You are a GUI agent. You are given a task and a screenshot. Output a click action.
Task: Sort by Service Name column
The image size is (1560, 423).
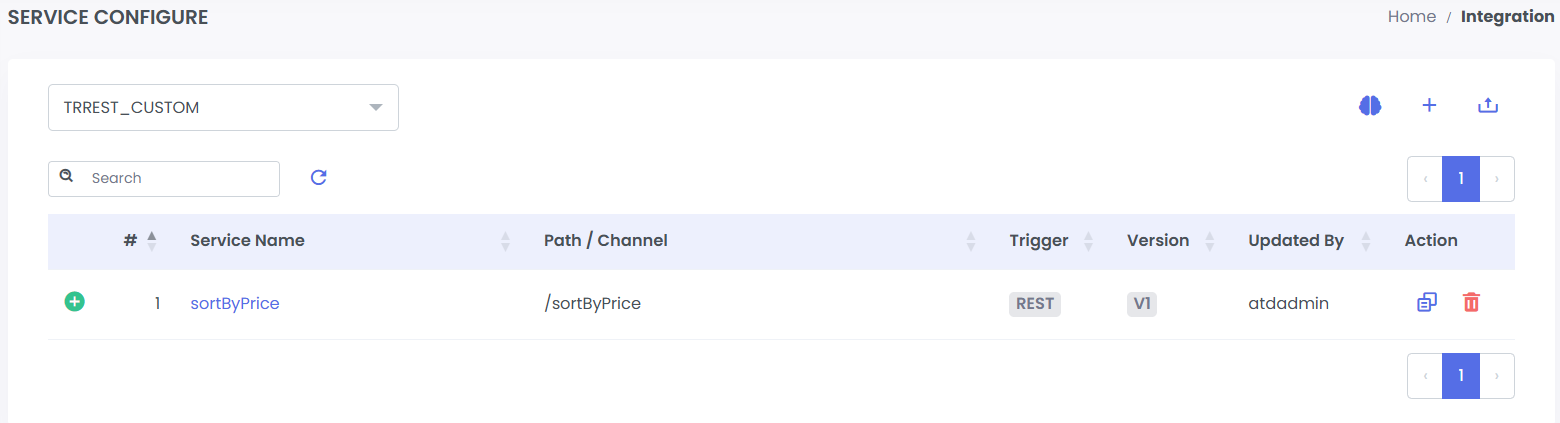pos(505,241)
